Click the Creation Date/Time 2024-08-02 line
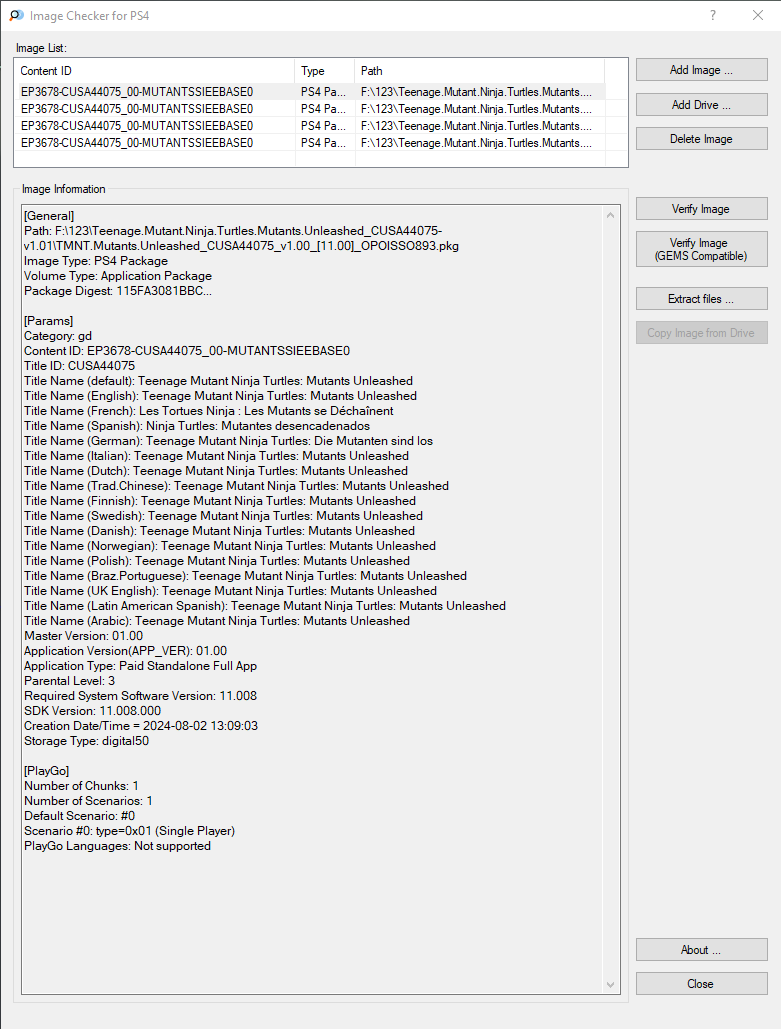The width and height of the screenshot is (781, 1029). (141, 726)
